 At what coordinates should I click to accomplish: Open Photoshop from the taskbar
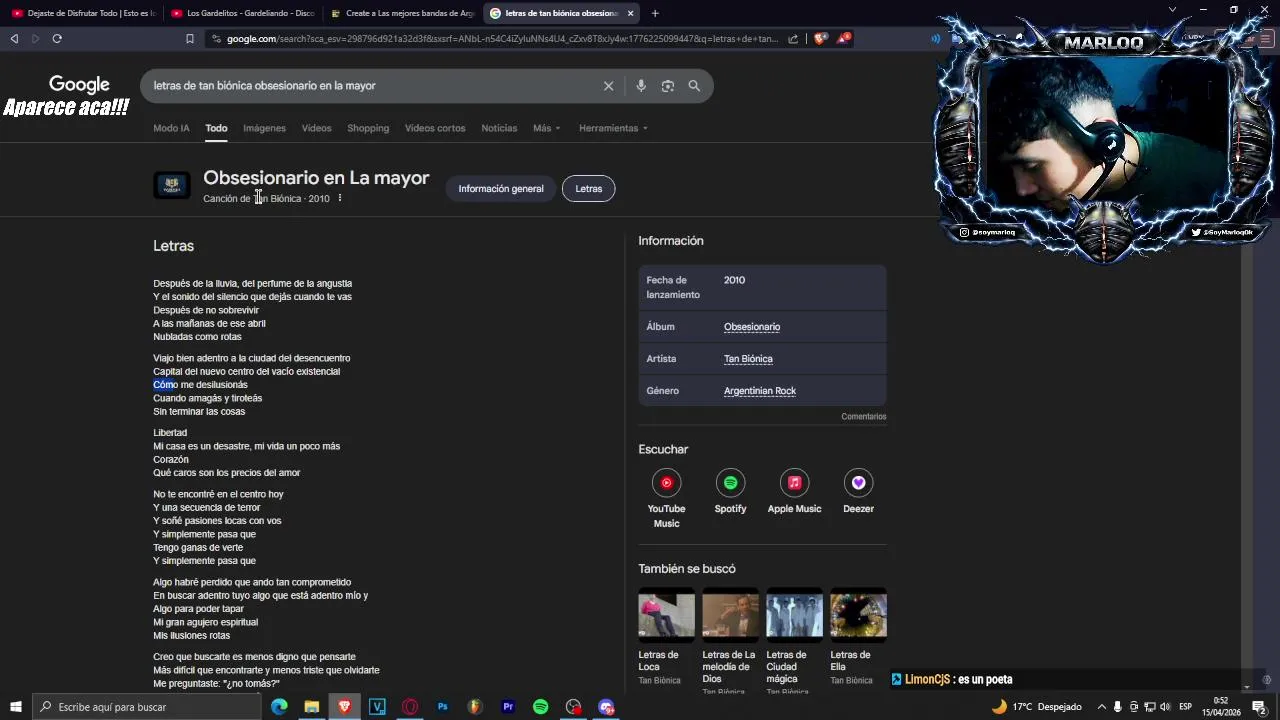(442, 707)
